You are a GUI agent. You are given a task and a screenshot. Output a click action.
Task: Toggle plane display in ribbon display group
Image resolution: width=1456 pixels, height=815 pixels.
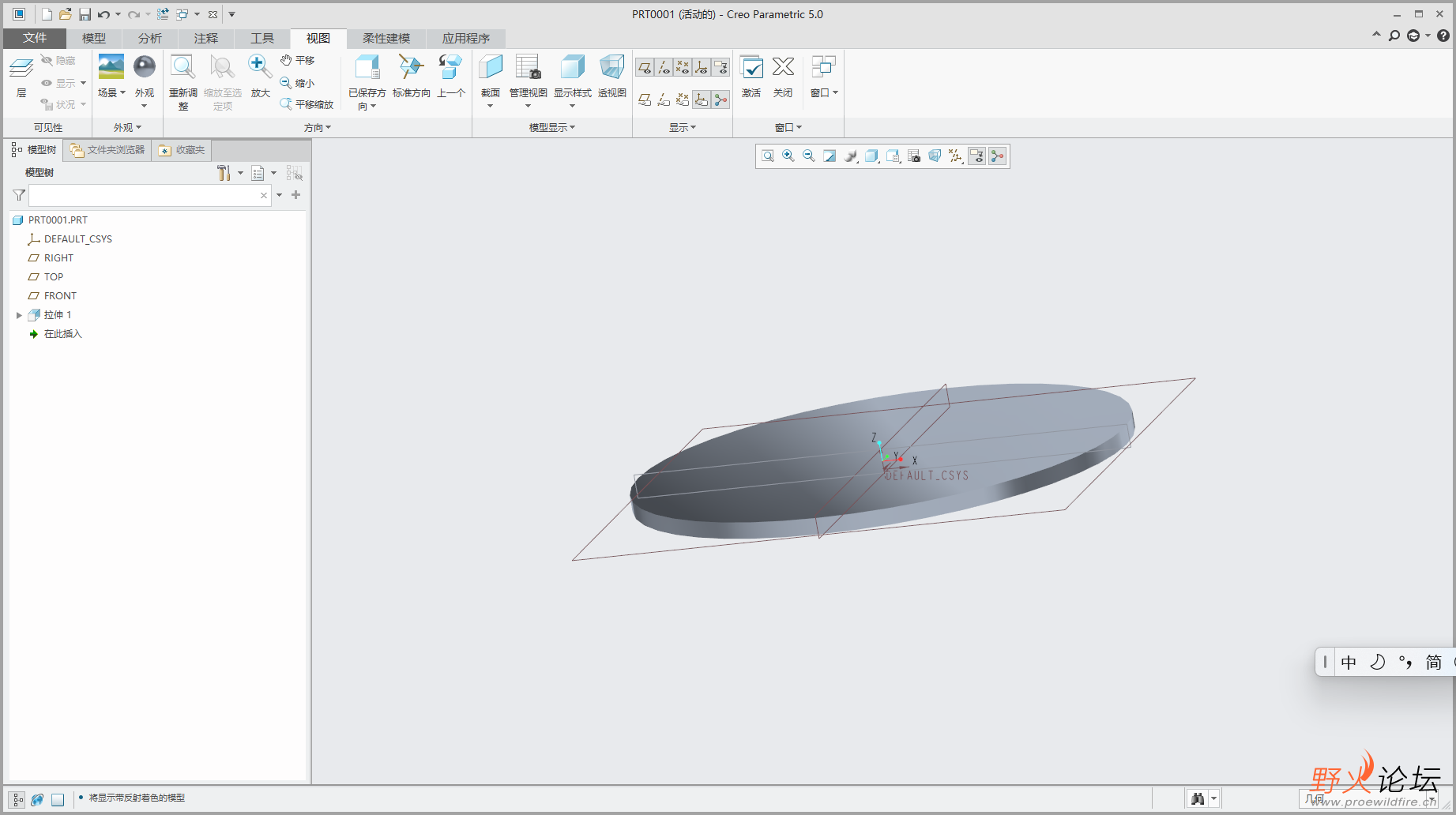click(x=645, y=68)
